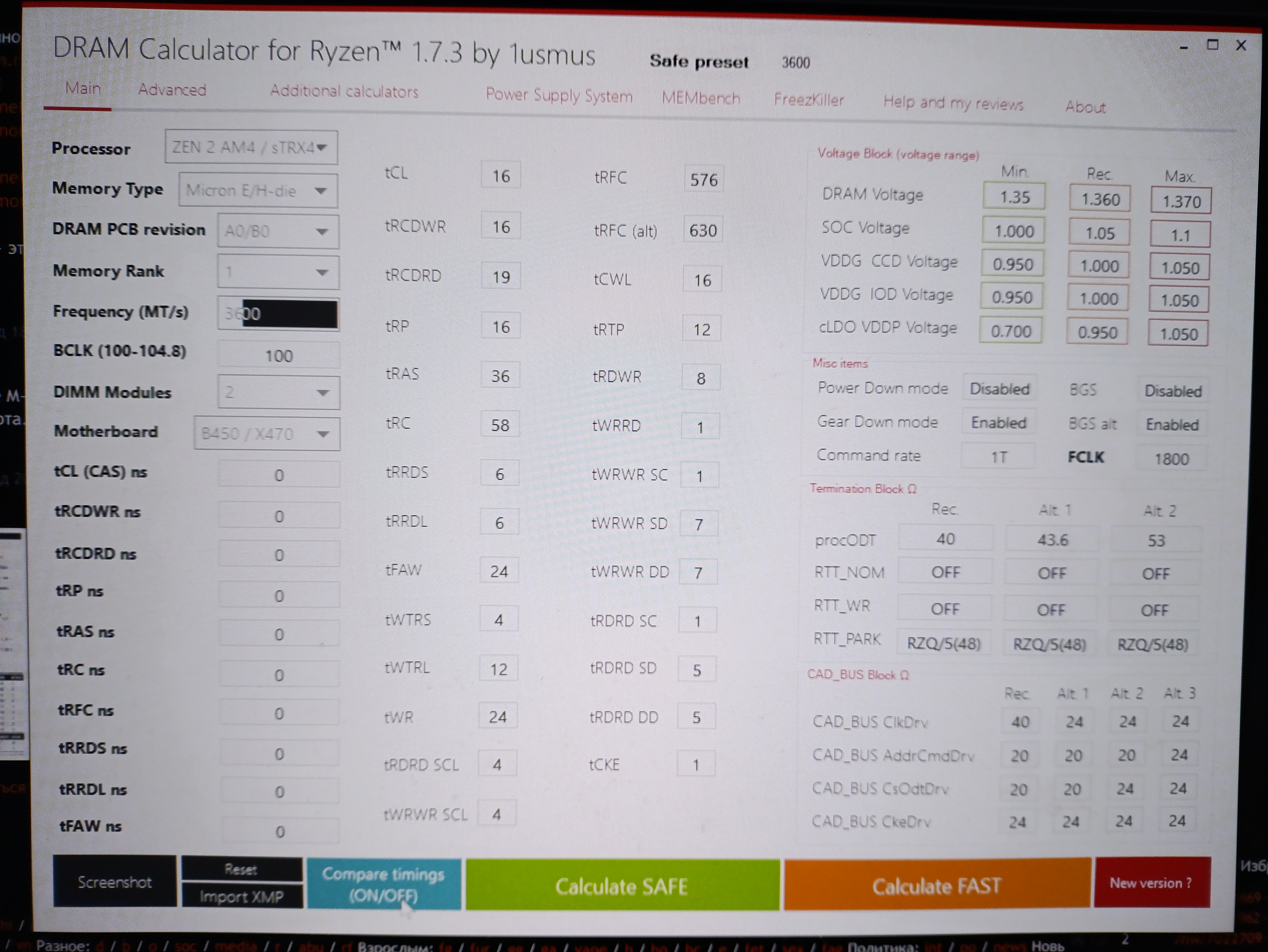1268x952 pixels.
Task: Click the cLDO VDDP Voltage Min 0.700 box
Action: pyautogui.click(x=1011, y=330)
